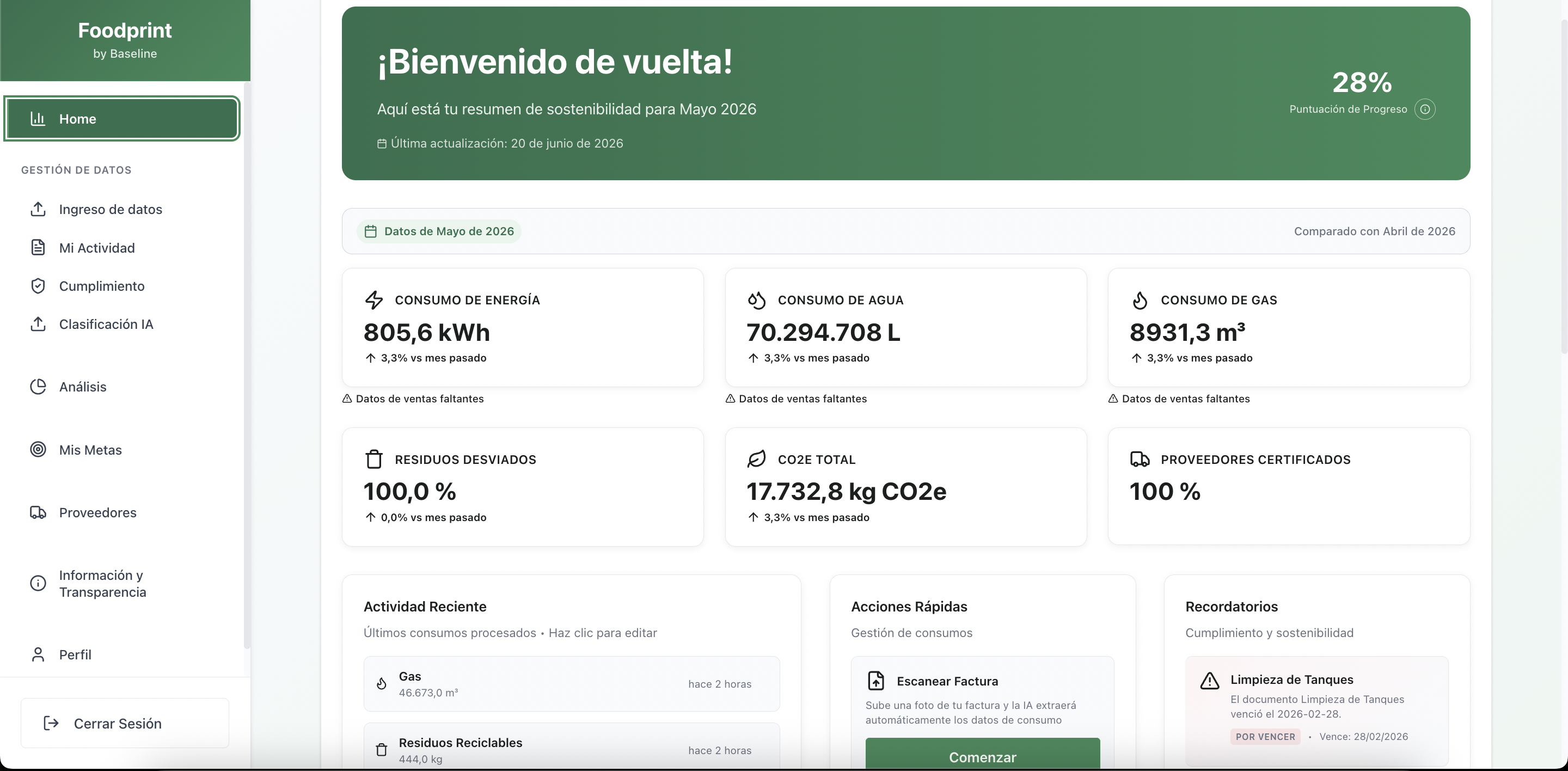Click the Comenzar button

[982, 755]
